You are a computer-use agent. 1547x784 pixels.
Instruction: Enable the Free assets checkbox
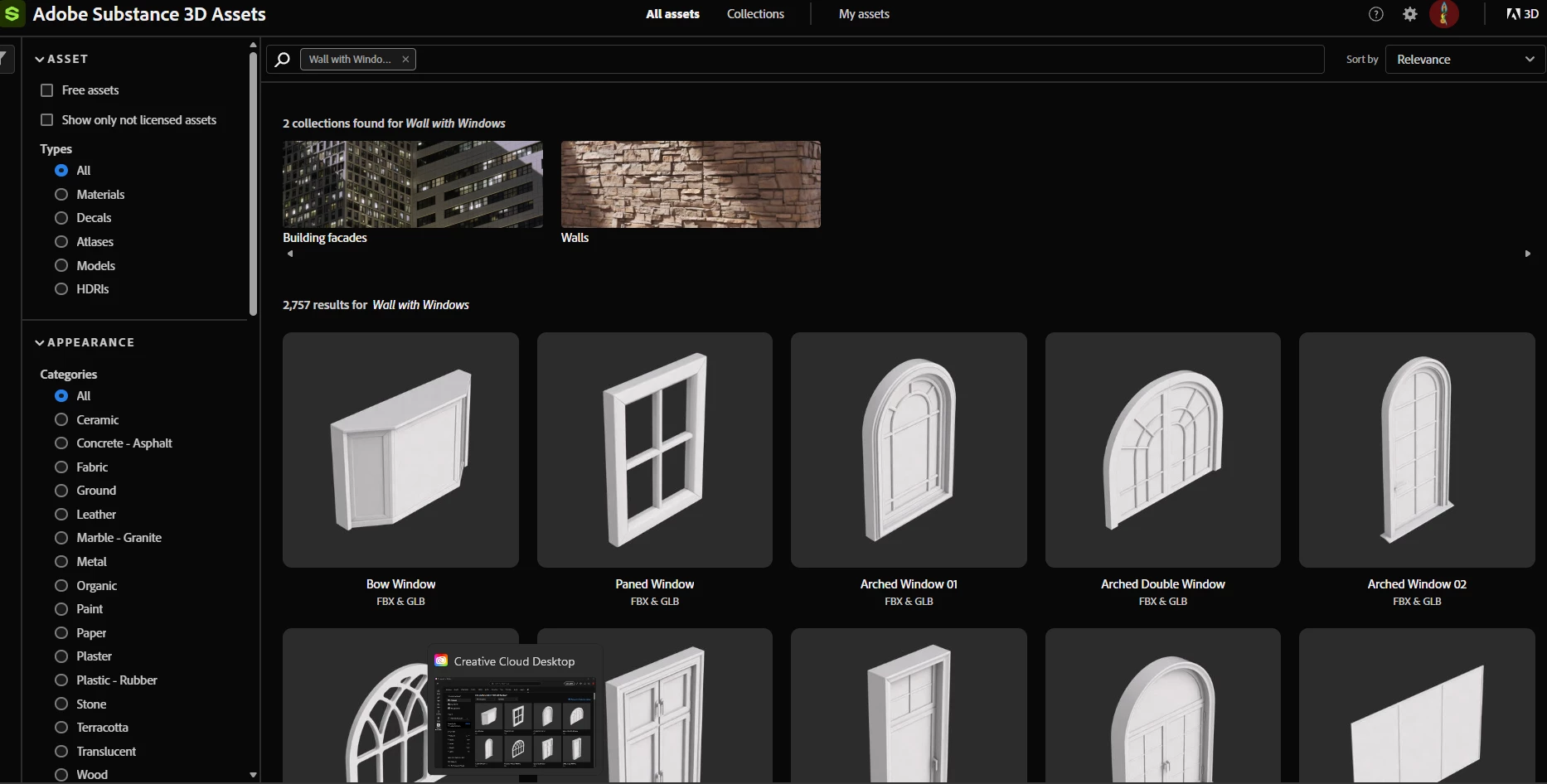(47, 90)
